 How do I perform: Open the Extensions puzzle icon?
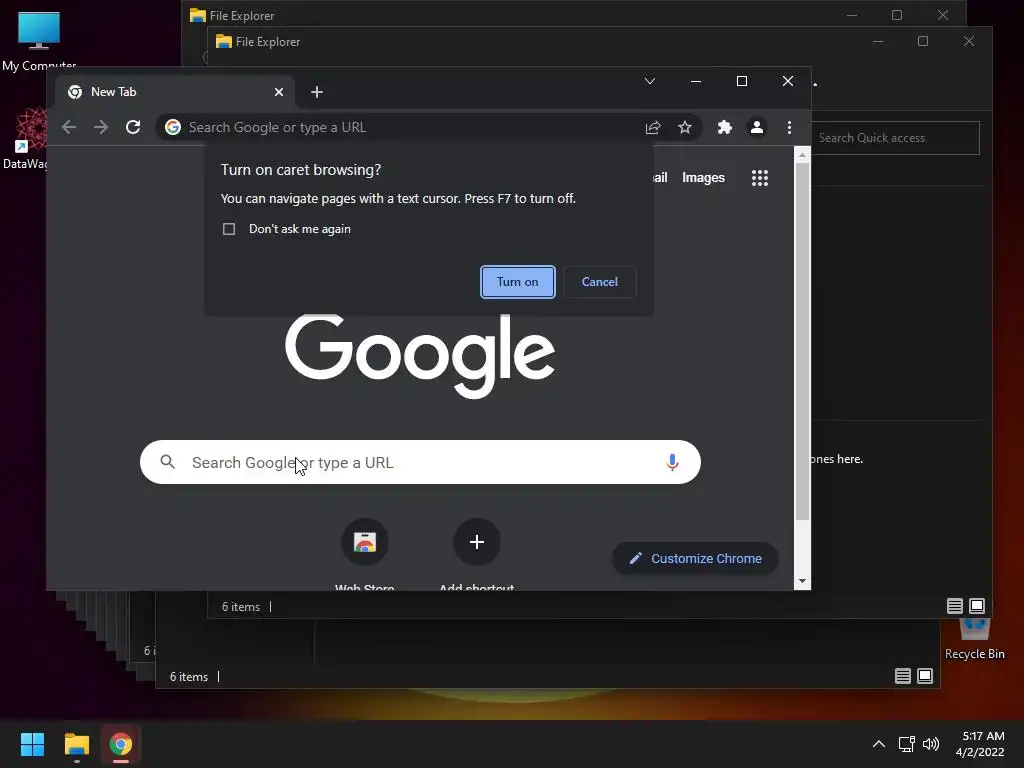(x=725, y=127)
